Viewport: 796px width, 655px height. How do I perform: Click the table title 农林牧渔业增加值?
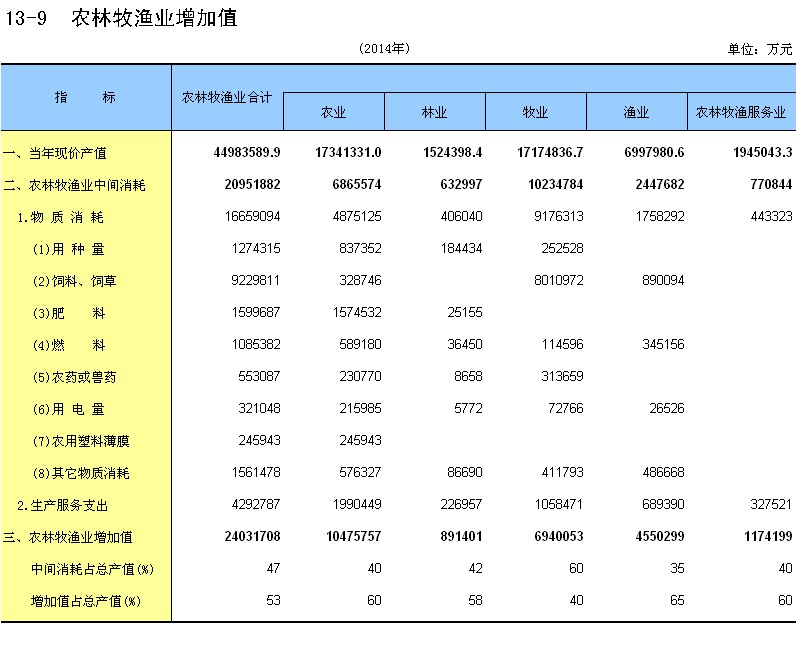click(155, 17)
